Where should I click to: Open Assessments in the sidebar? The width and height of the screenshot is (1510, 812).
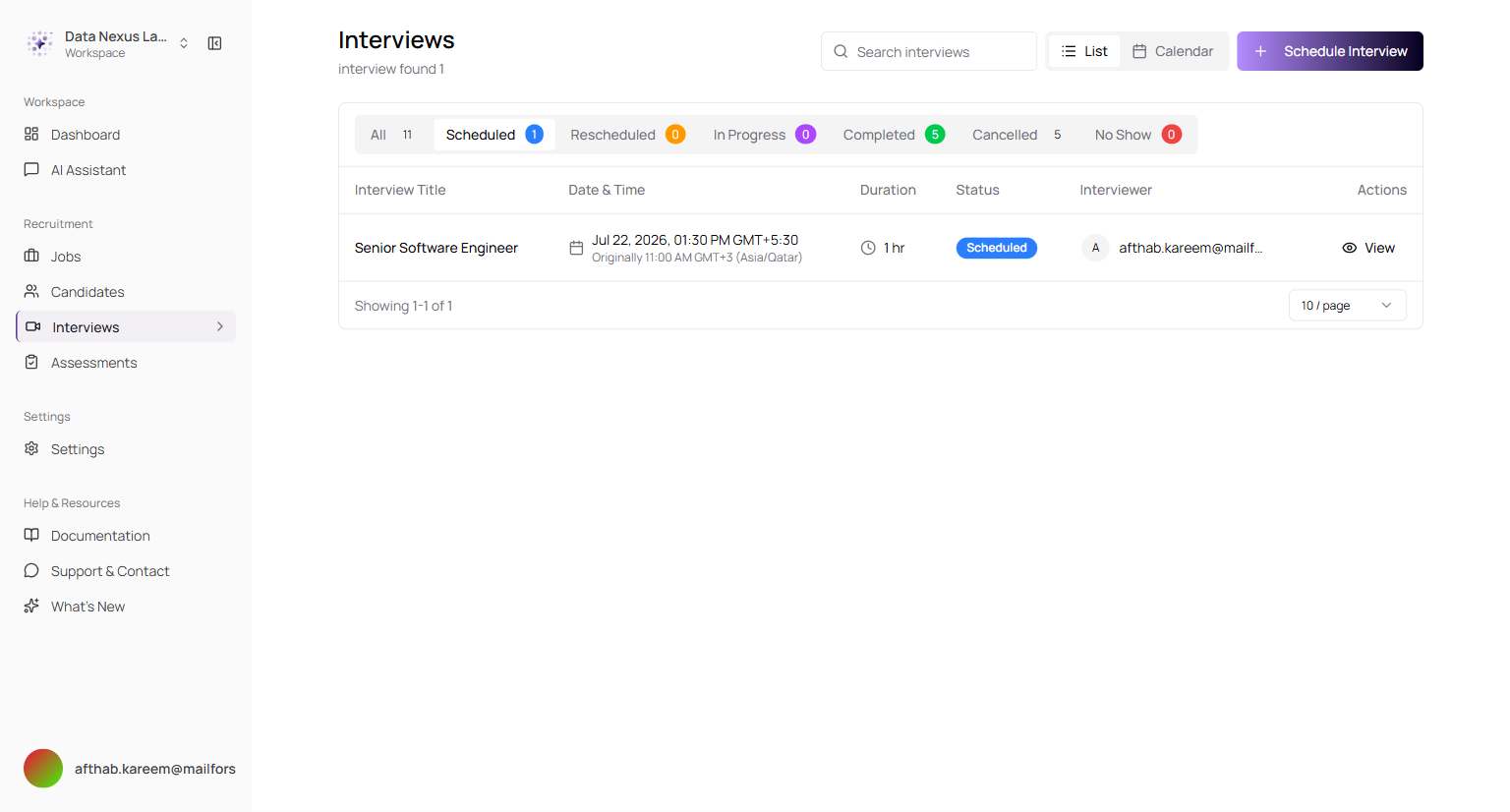pos(126,362)
